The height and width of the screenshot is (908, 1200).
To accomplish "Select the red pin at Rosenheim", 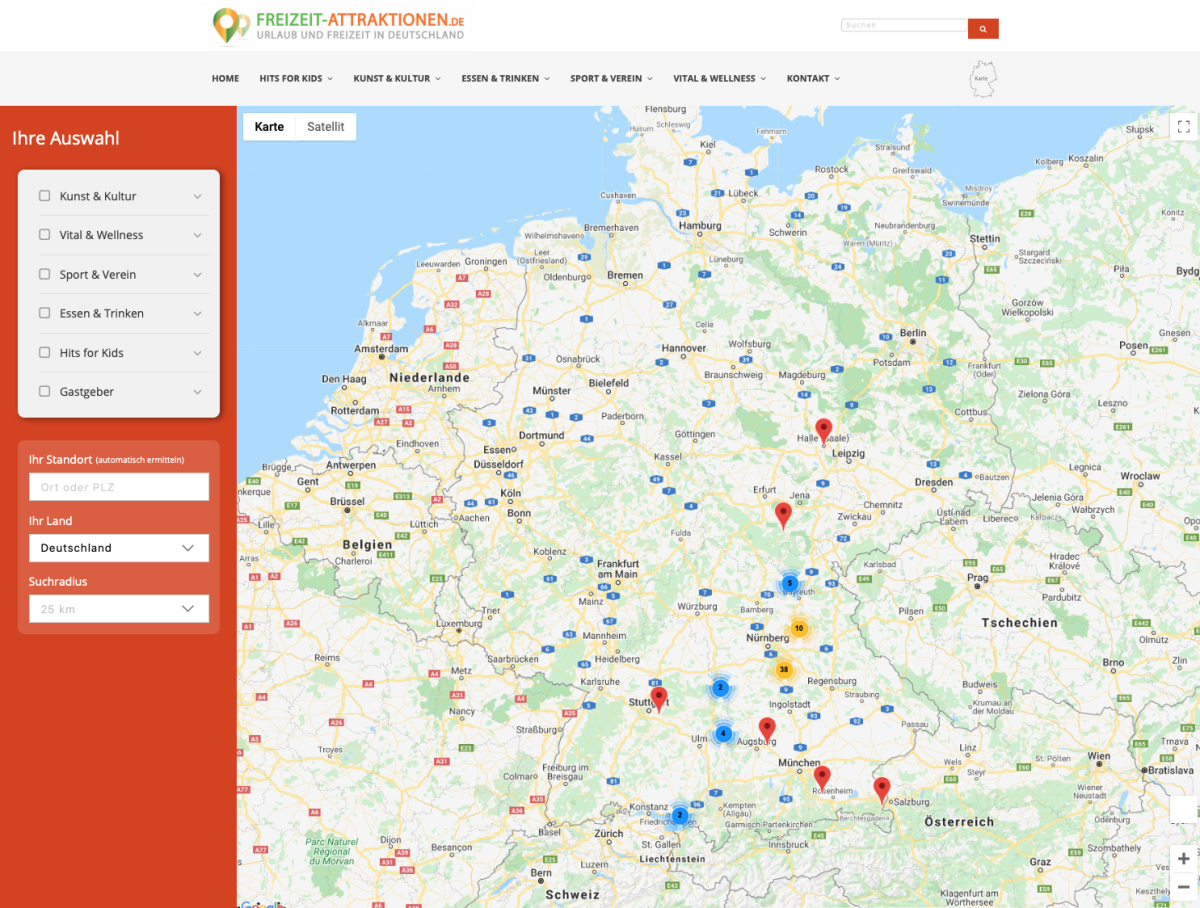I will click(822, 778).
